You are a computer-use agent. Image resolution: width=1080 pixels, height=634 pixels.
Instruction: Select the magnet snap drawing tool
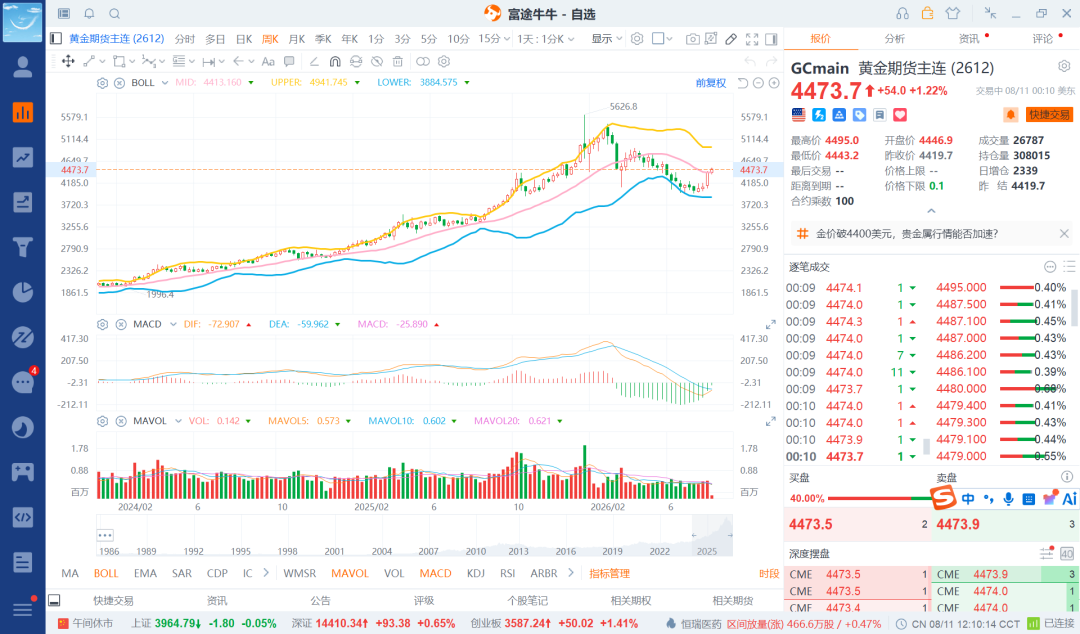point(335,61)
